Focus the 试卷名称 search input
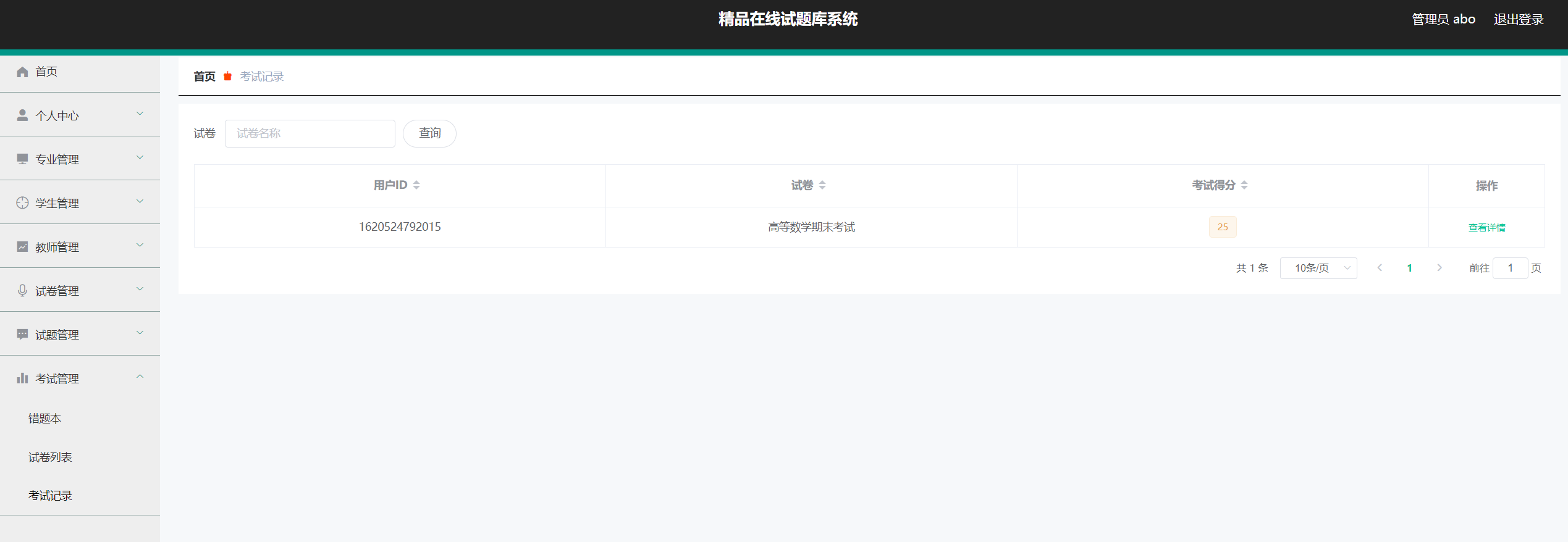The width and height of the screenshot is (1568, 542). click(x=310, y=133)
